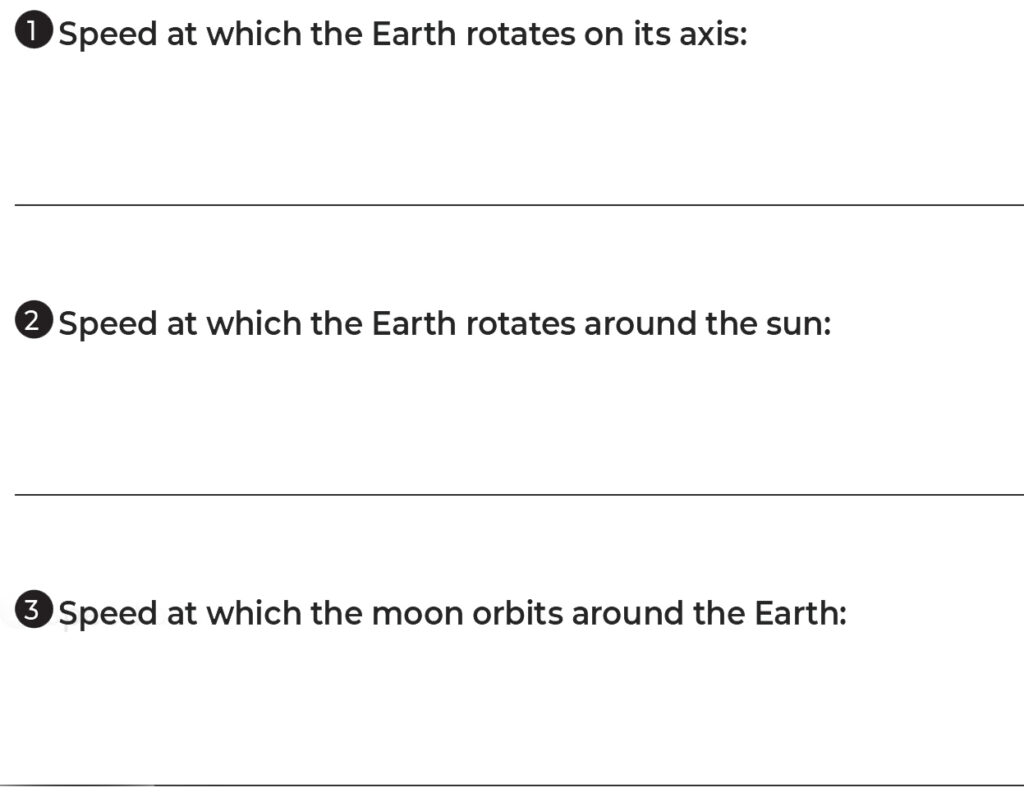Click the answer line under question 2
This screenshot has width=1024, height=806.
click(519, 495)
